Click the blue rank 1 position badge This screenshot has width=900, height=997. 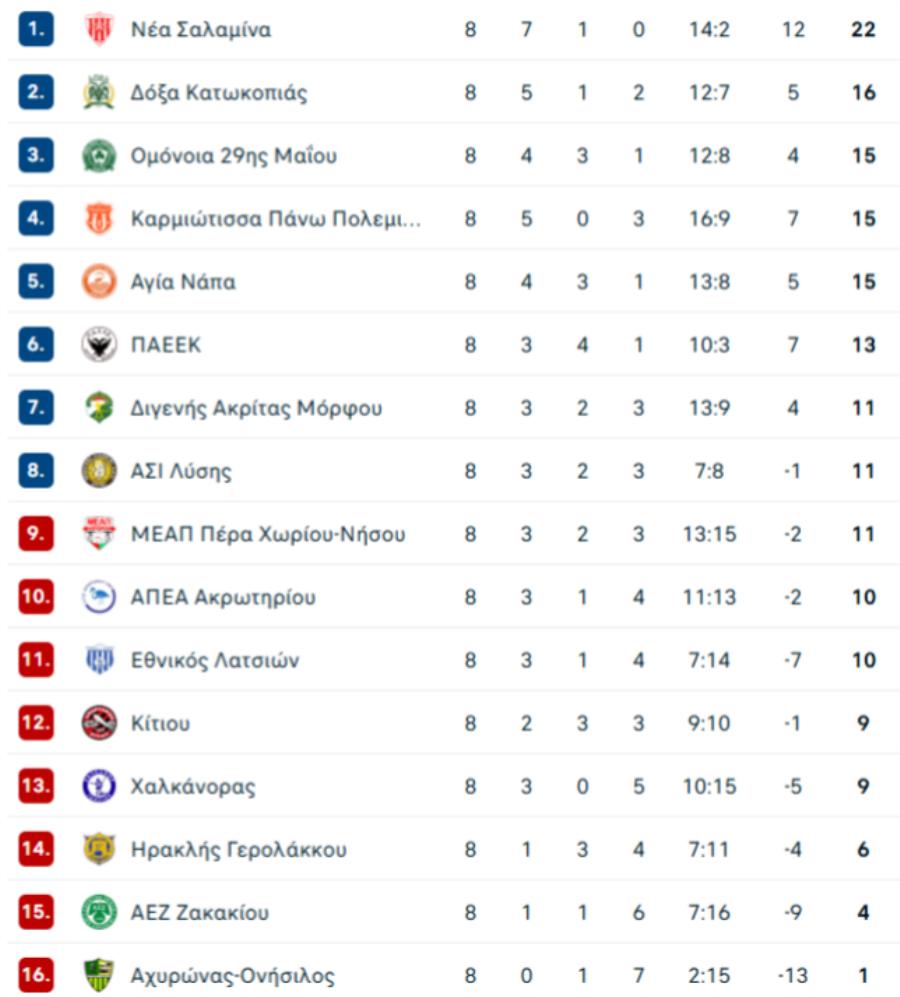[36, 30]
